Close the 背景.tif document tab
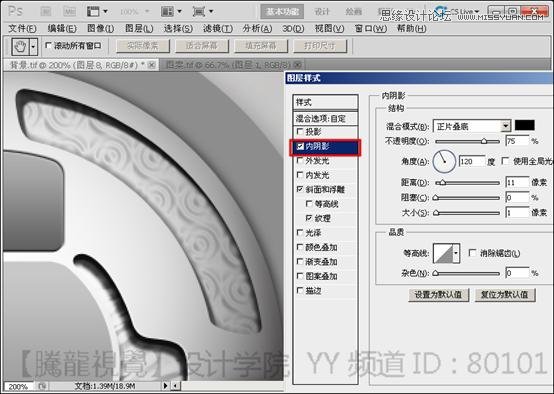 click(152, 65)
